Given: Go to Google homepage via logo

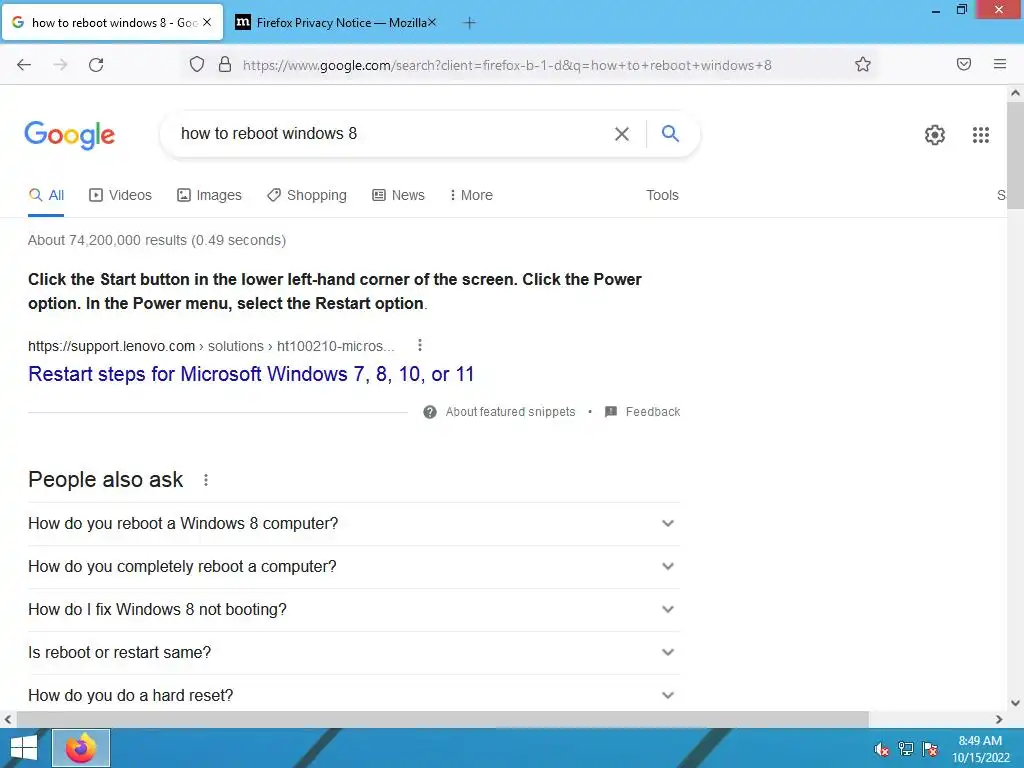Looking at the screenshot, I should point(70,135).
